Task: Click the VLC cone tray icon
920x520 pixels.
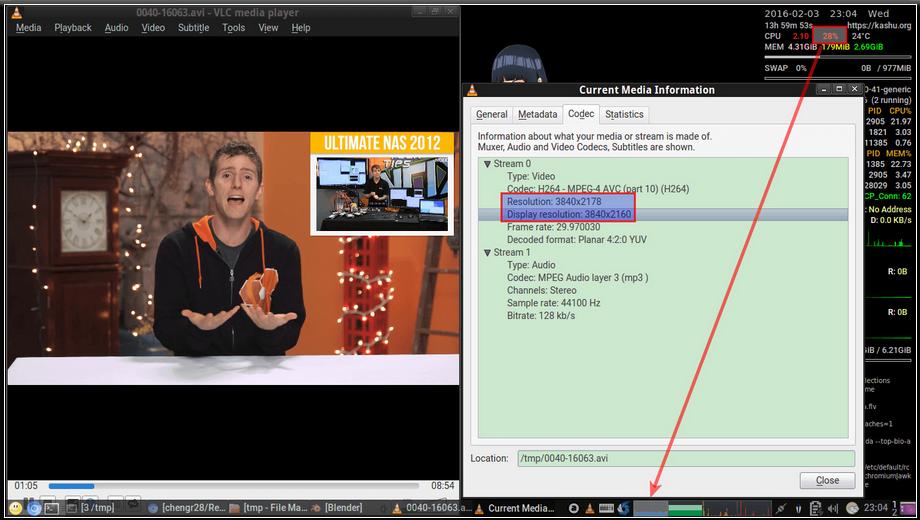Action: 590,508
